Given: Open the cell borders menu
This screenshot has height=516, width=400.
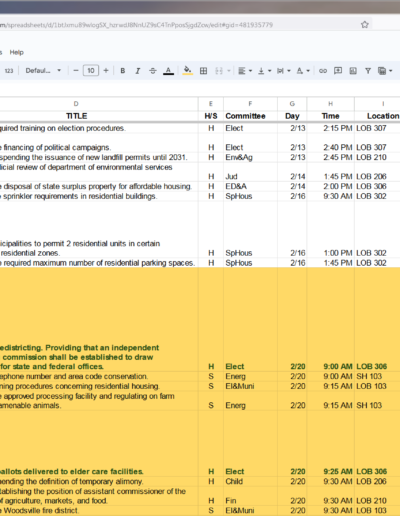Looking at the screenshot, I should [x=203, y=71].
